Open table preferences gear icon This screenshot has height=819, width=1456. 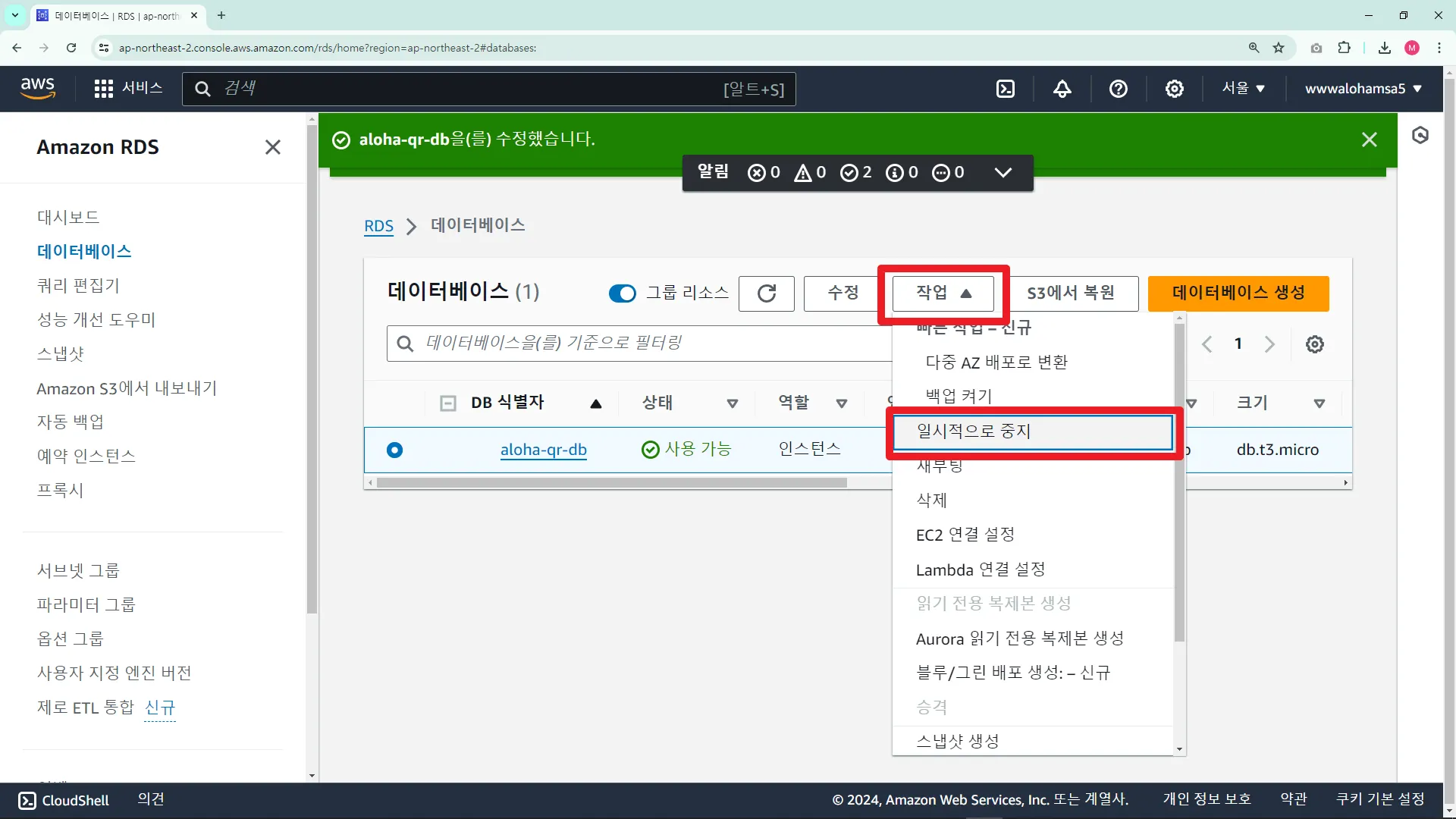[1314, 344]
